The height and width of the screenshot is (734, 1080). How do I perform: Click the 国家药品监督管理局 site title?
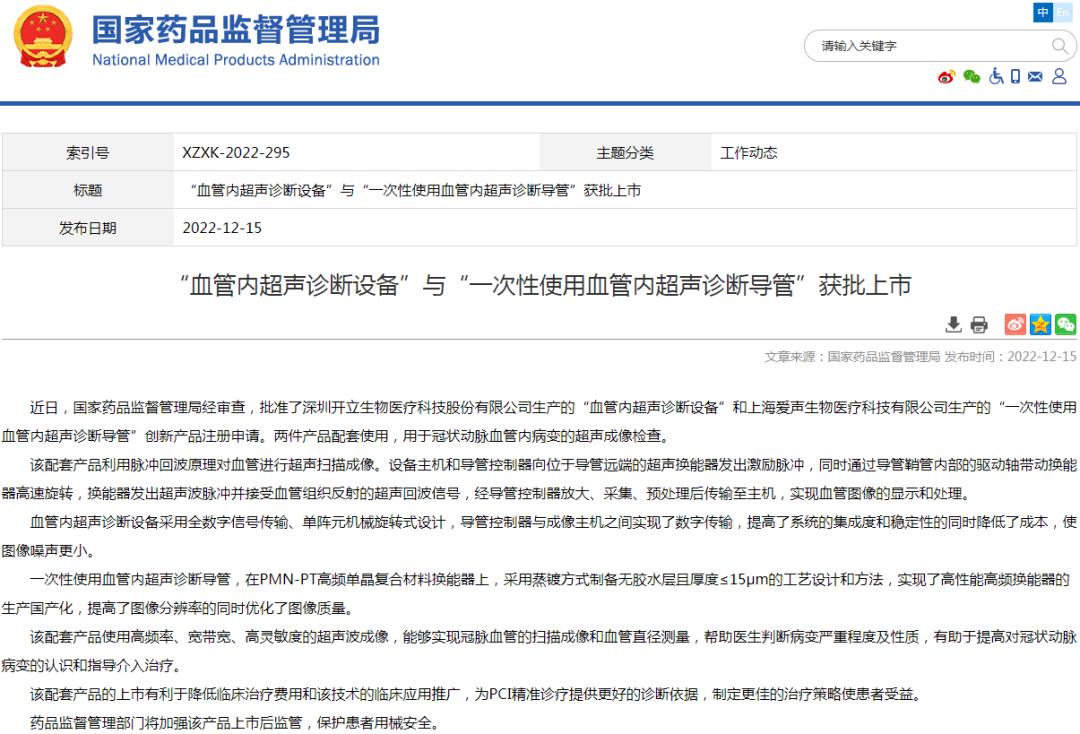[x=236, y=30]
